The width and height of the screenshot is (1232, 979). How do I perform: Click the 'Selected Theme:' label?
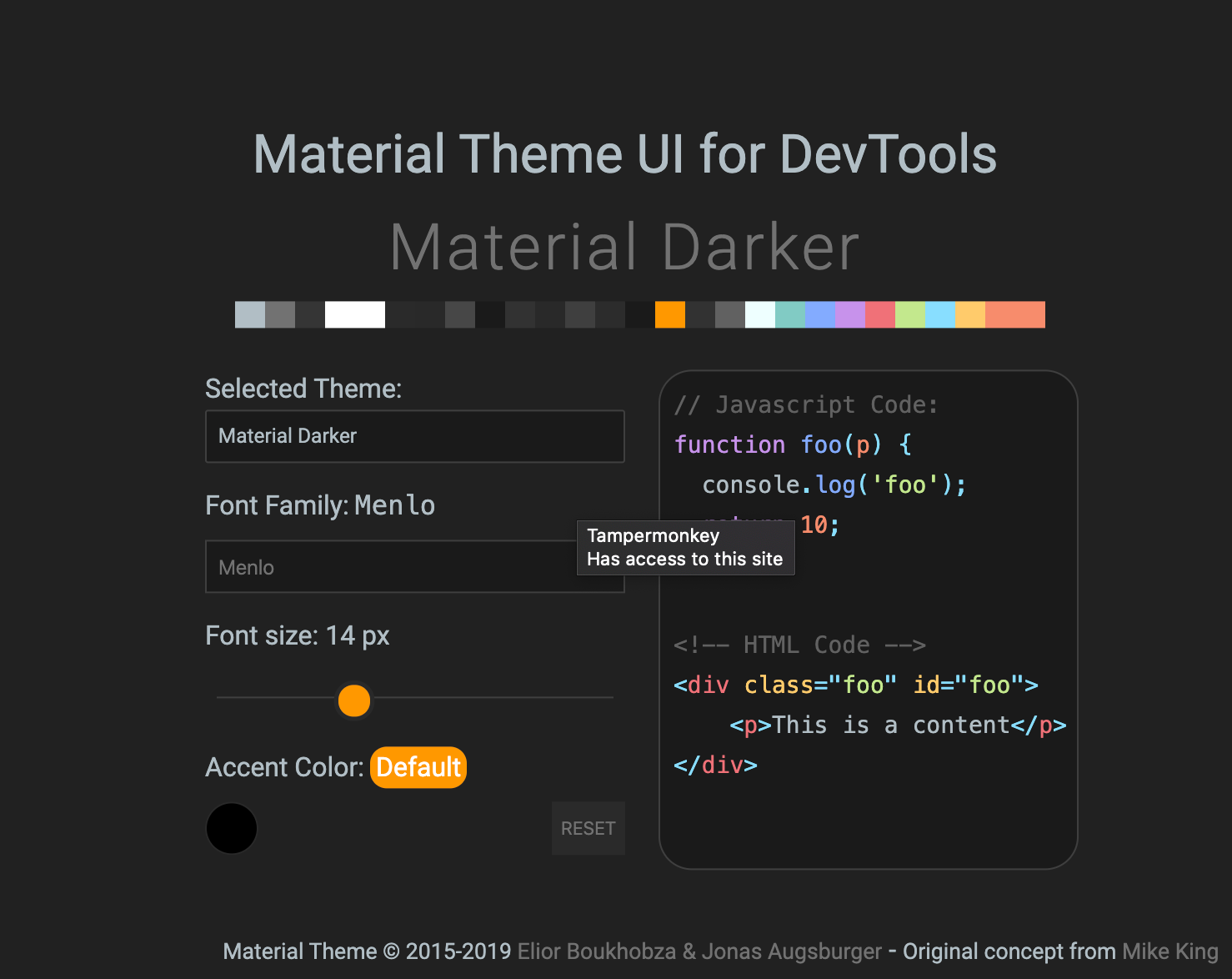[x=303, y=389]
